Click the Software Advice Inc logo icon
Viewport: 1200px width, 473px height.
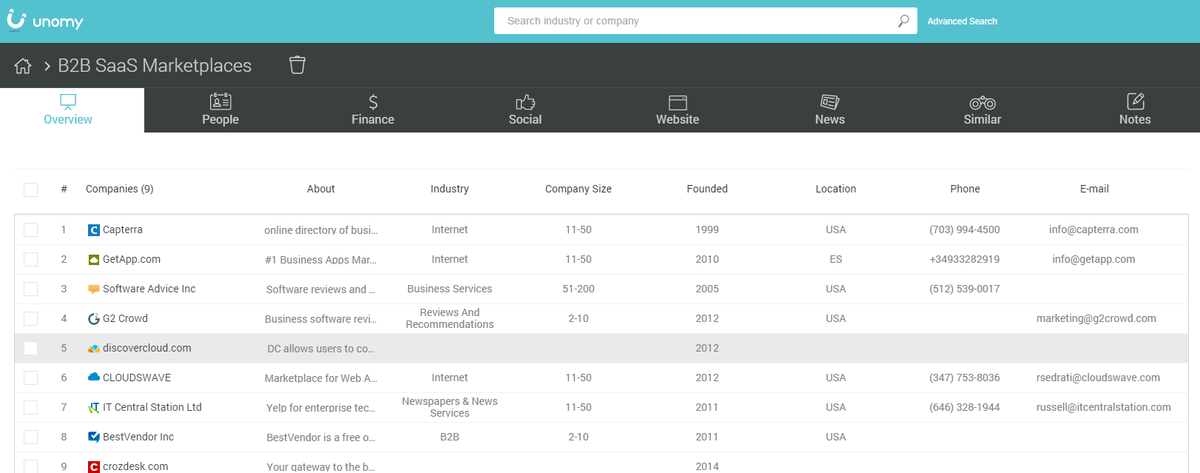[94, 289]
